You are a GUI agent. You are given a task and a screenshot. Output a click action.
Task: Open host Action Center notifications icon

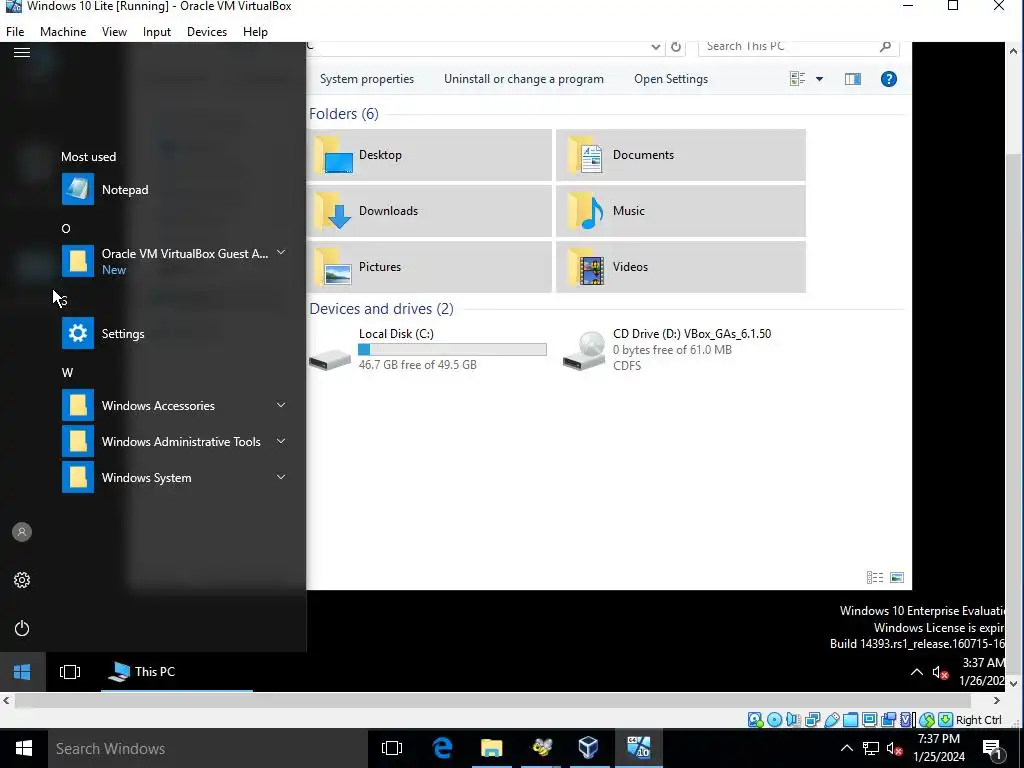(x=992, y=749)
